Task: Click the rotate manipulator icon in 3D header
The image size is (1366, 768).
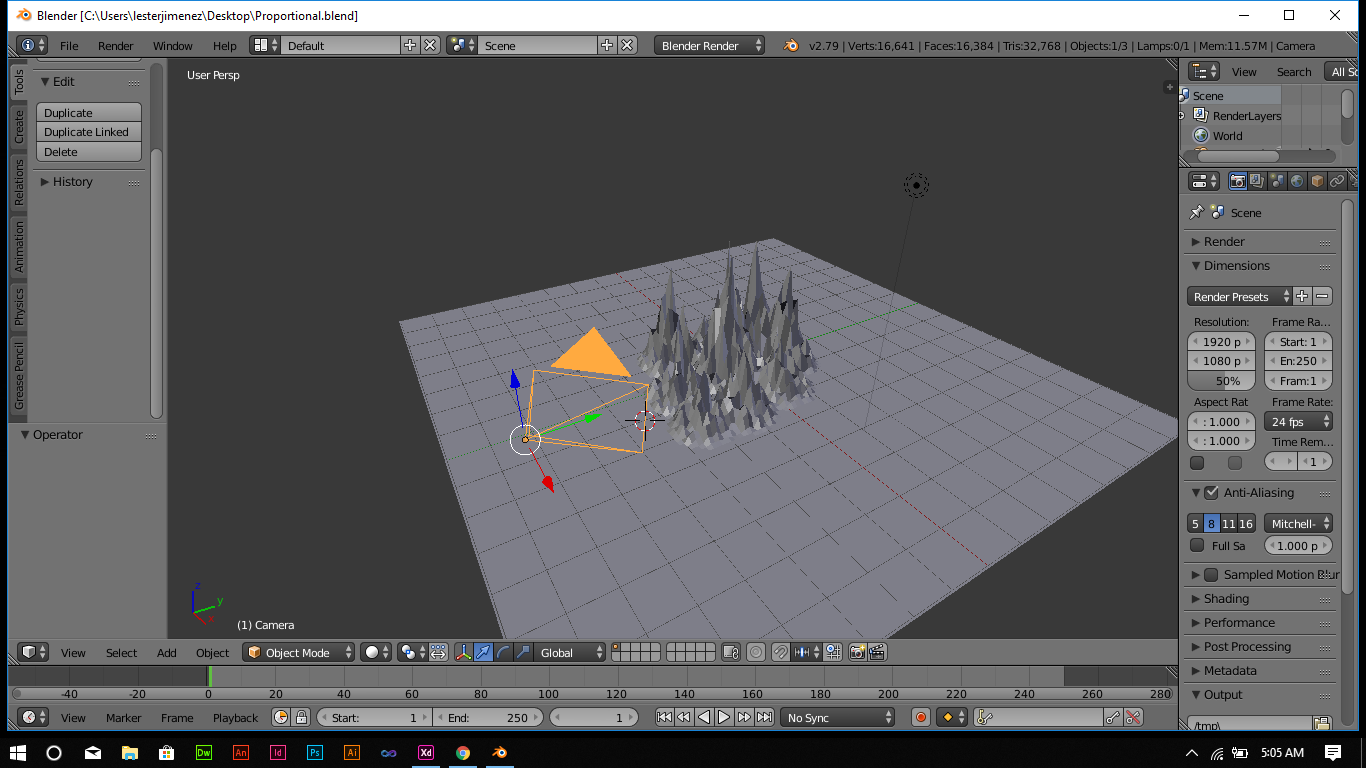Action: [x=503, y=652]
